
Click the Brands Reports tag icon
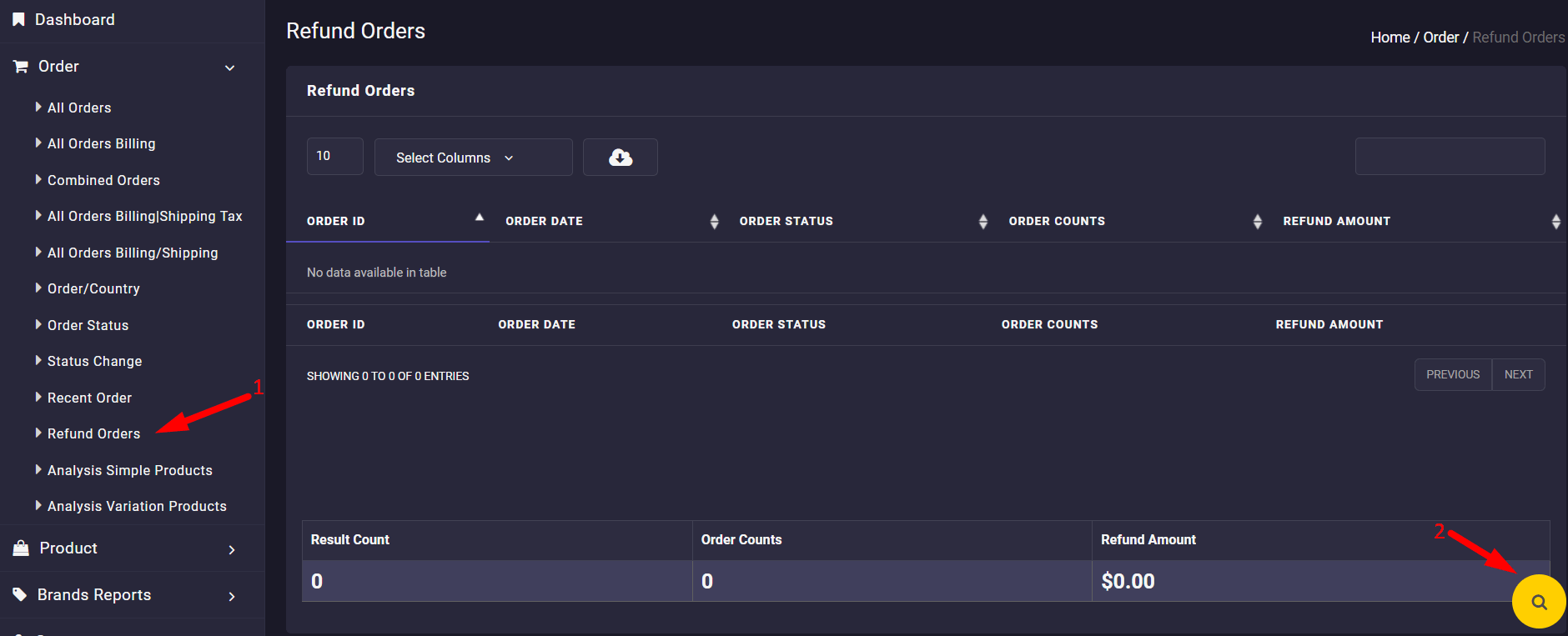[20, 594]
